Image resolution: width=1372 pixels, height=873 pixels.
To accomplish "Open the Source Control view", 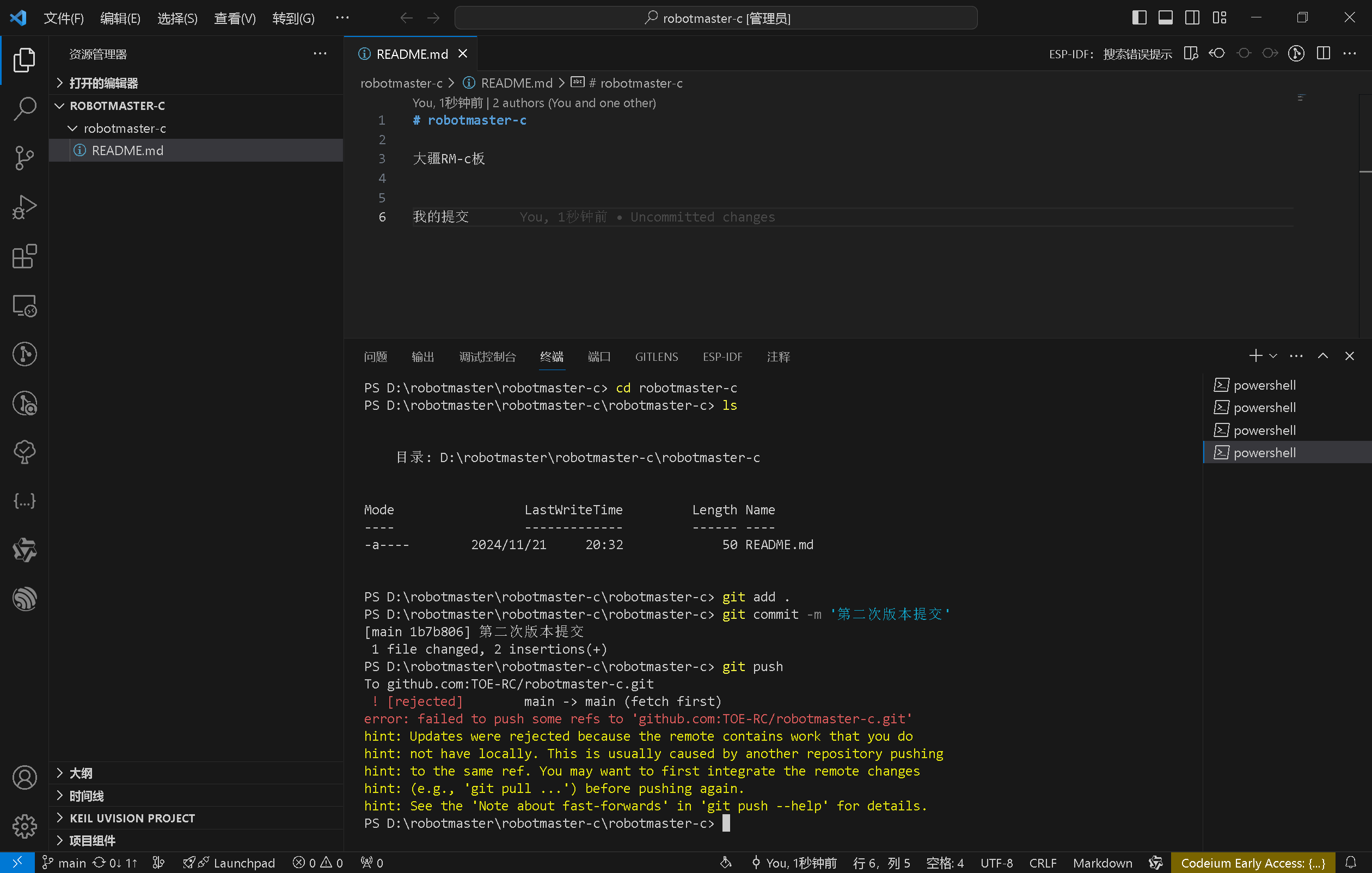I will (x=24, y=158).
